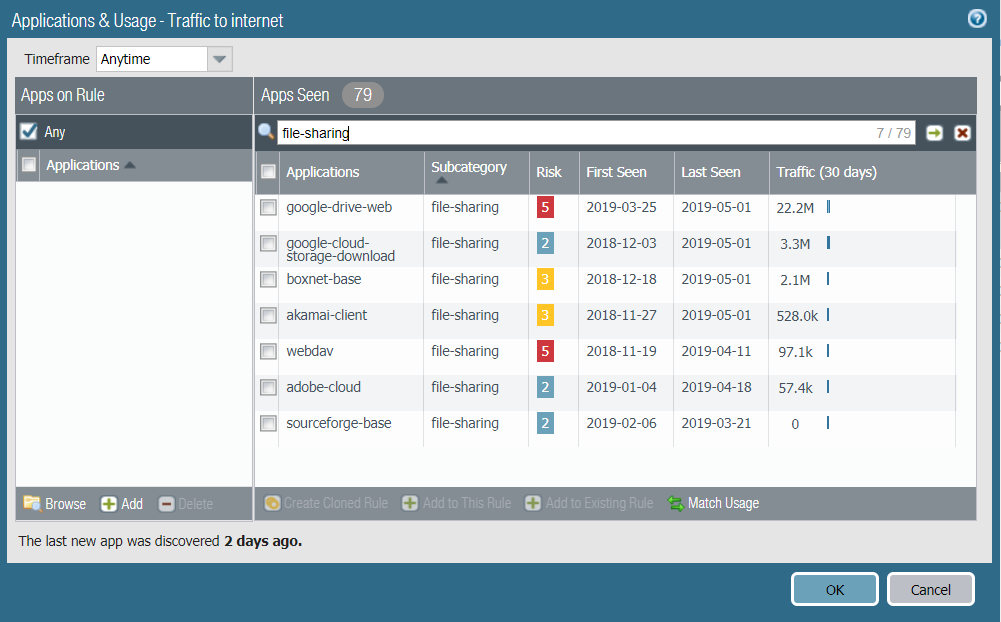The height and width of the screenshot is (622, 1001).
Task: Click yellow risk 3 badge for akamai-client
Action: click(x=545, y=315)
